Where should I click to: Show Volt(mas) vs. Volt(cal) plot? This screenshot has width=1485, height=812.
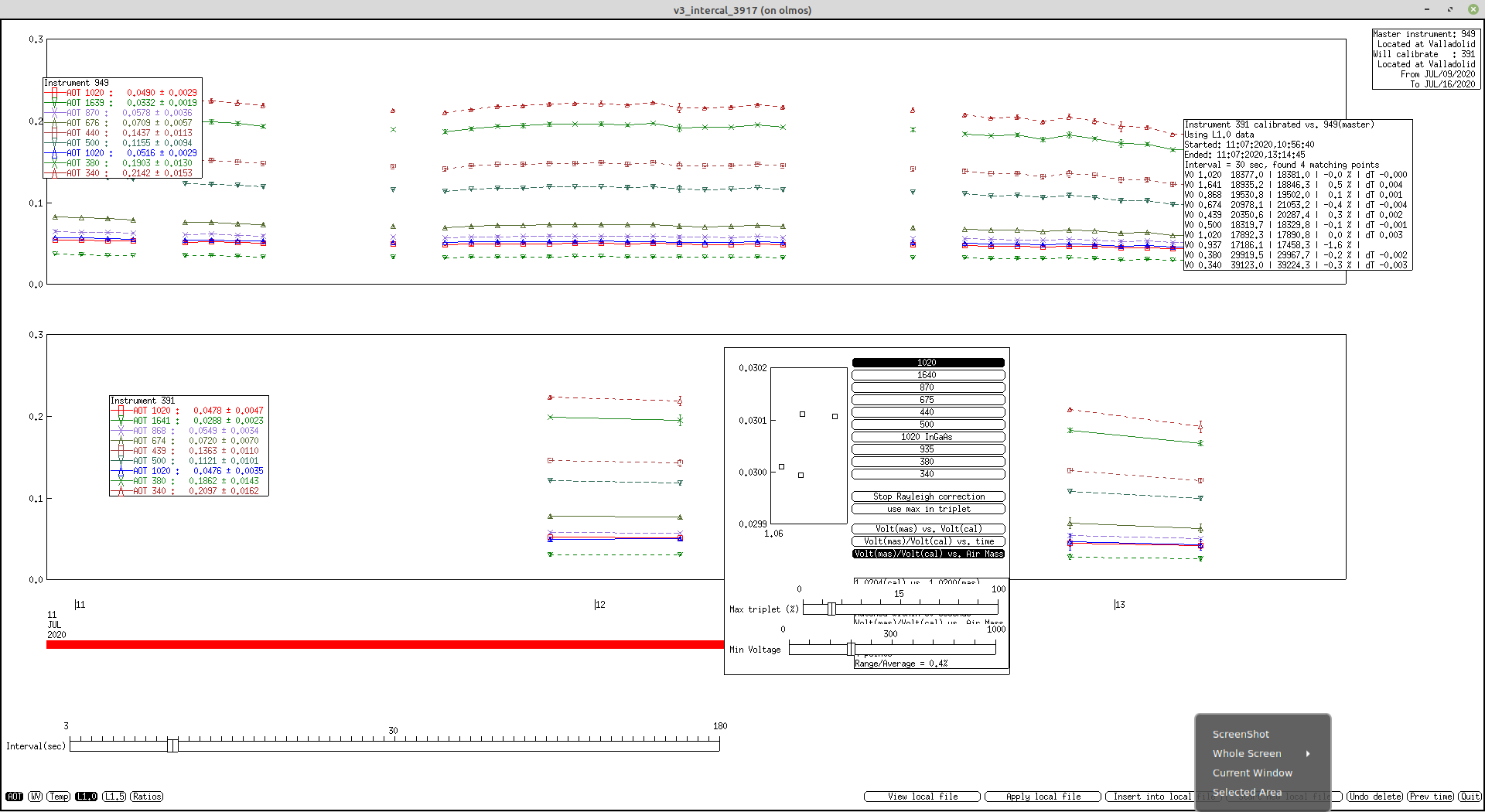(928, 529)
